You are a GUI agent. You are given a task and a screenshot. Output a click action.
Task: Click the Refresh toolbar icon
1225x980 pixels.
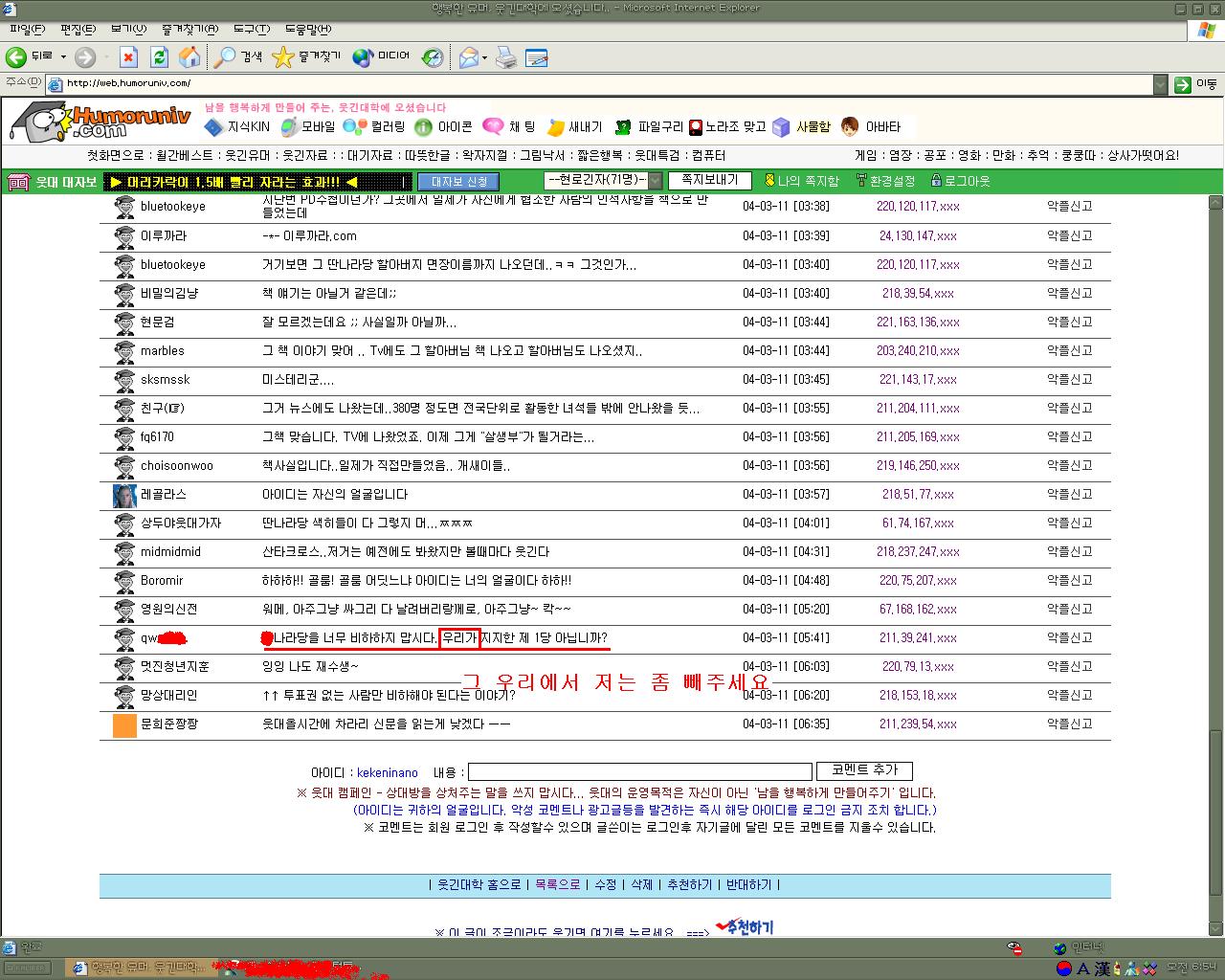pyautogui.click(x=159, y=57)
